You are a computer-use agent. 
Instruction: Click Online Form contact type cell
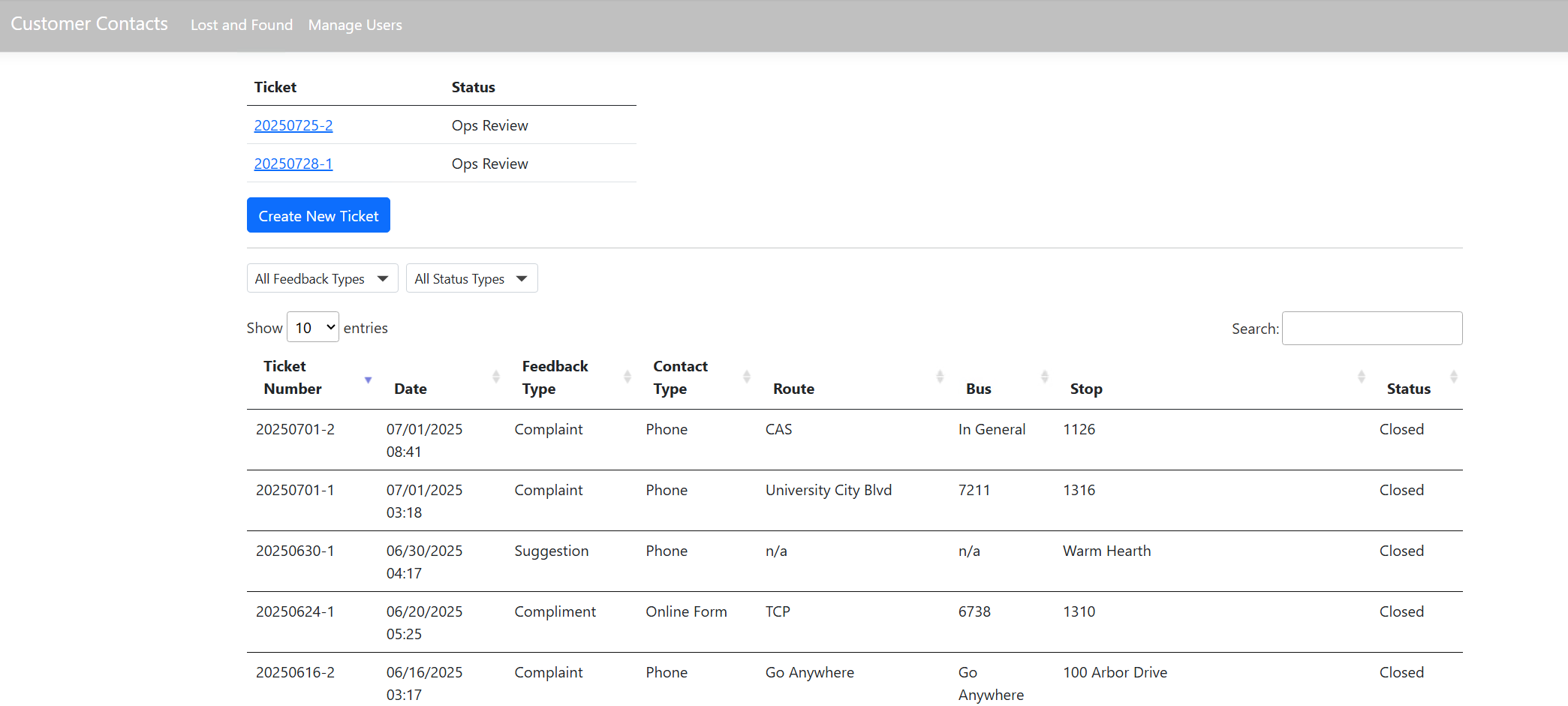point(686,611)
